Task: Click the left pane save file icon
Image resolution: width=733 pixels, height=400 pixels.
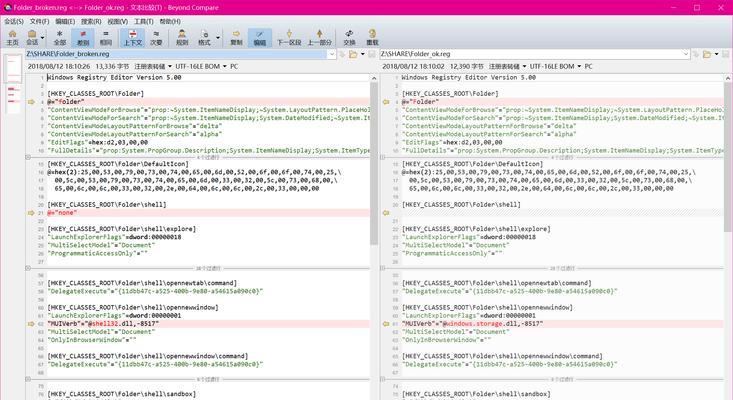Action: pos(372,54)
